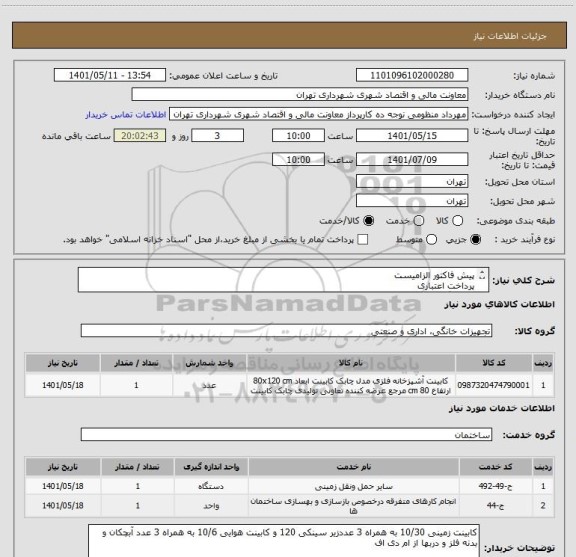Click the buyer organization name field

(300, 95)
